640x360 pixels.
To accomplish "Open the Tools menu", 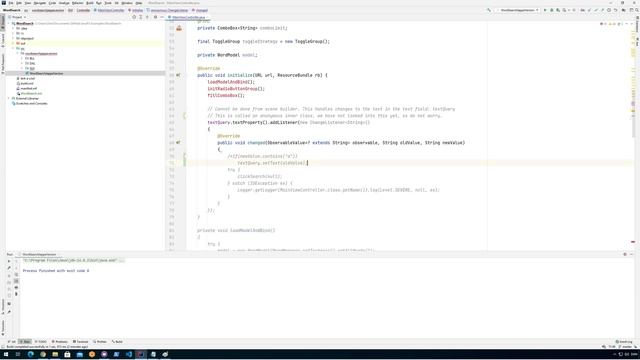I will click(108, 3).
